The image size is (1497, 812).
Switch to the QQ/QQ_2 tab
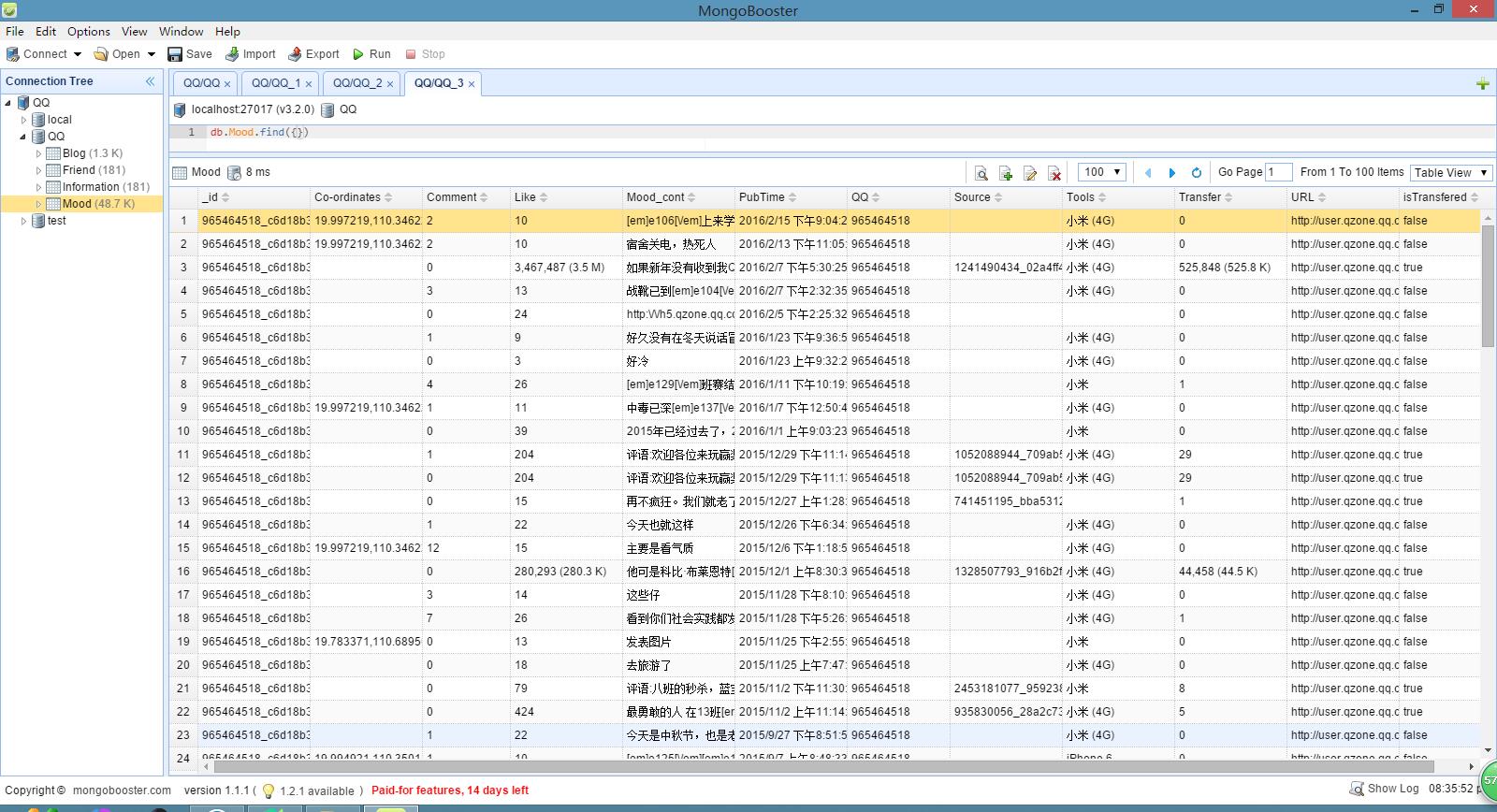click(357, 83)
